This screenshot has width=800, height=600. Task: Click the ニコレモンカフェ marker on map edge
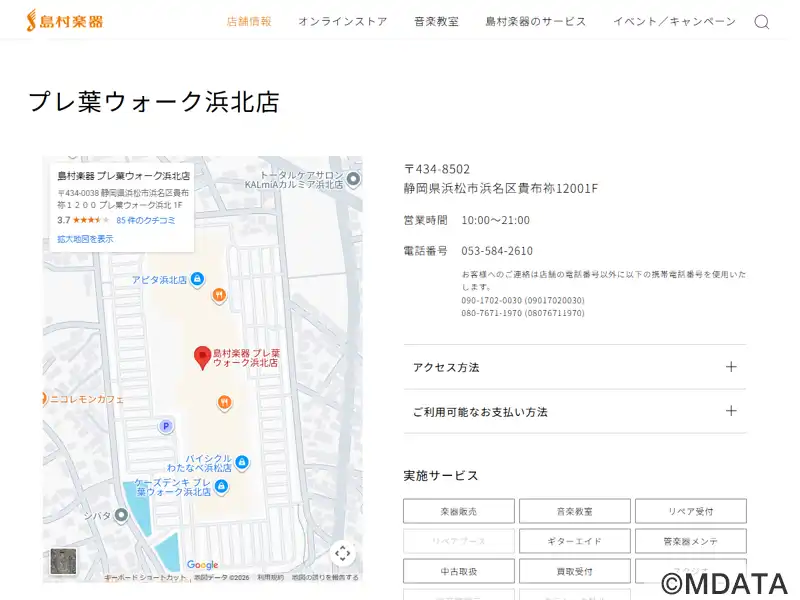(44, 398)
